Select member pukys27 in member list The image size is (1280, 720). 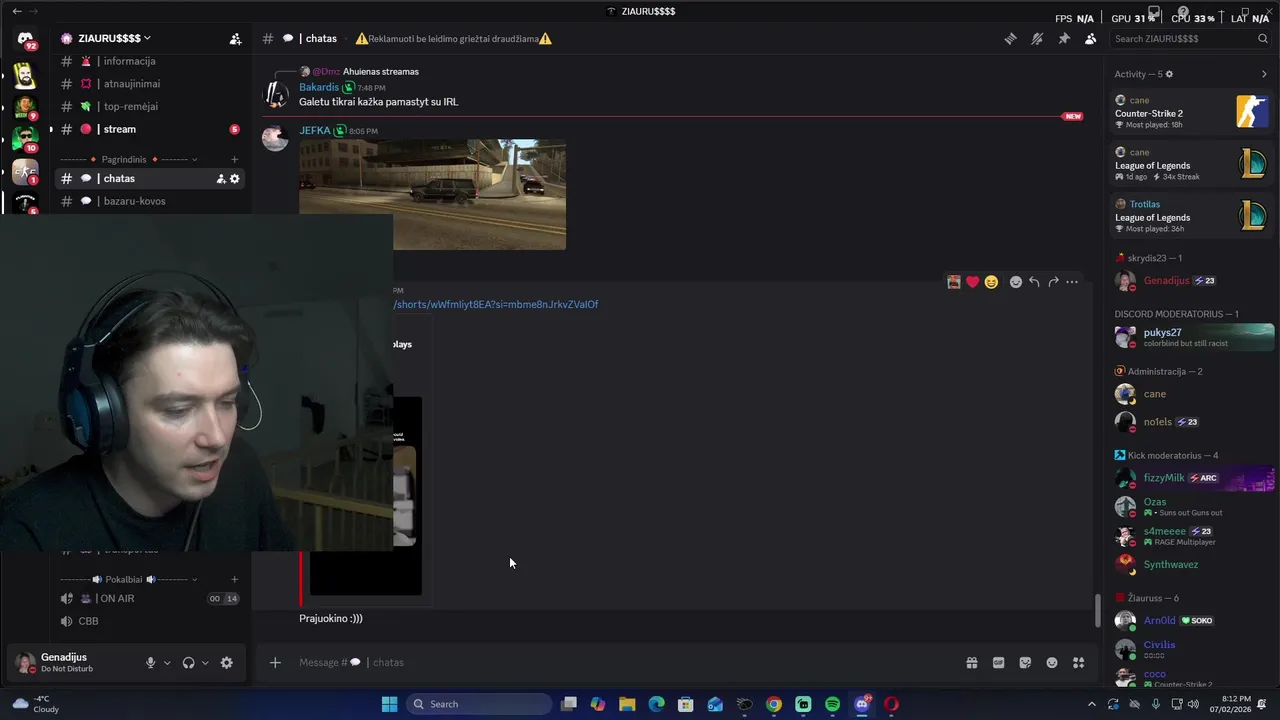1192,337
